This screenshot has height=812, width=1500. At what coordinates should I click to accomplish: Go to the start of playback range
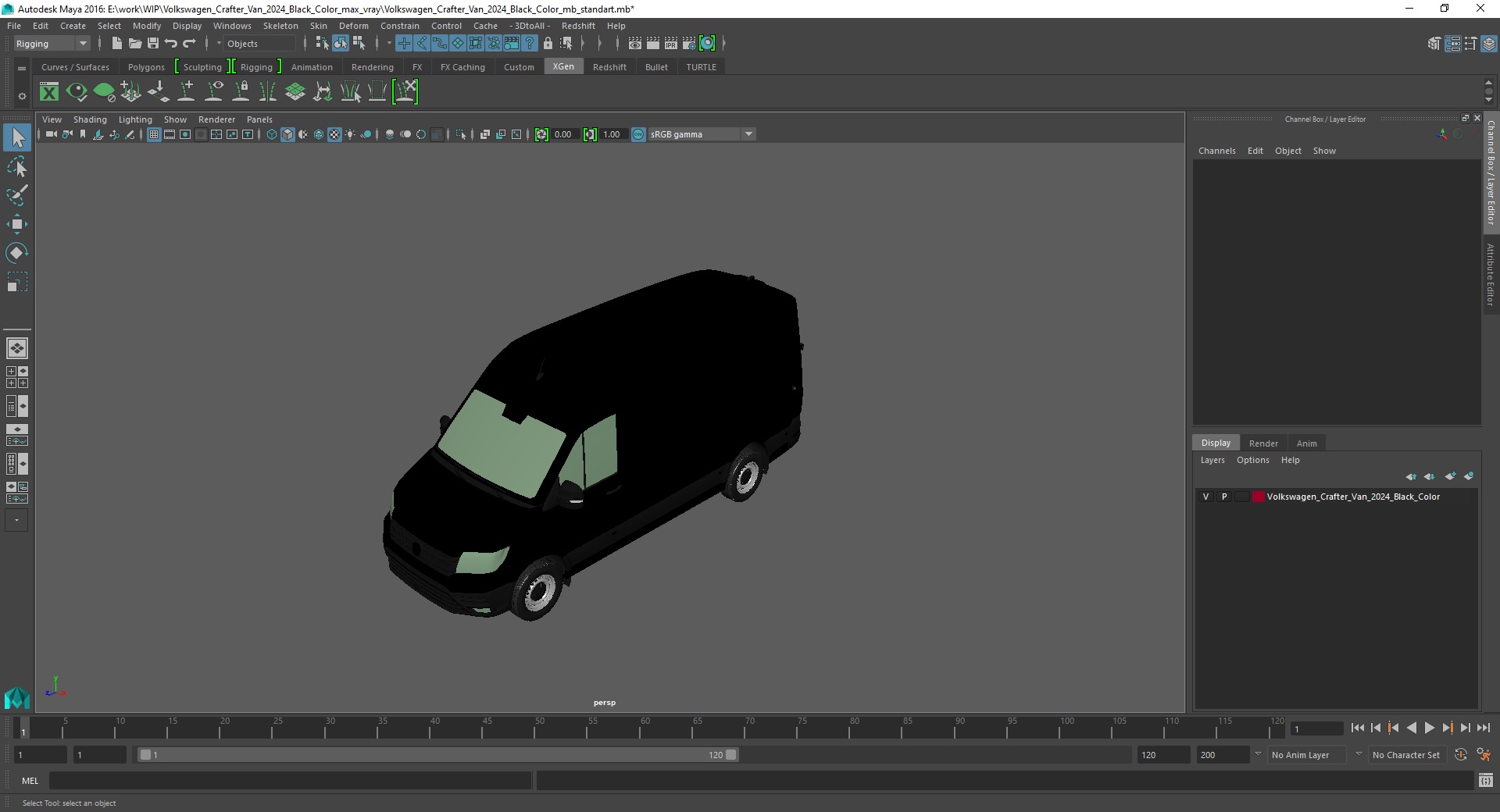click(1357, 728)
